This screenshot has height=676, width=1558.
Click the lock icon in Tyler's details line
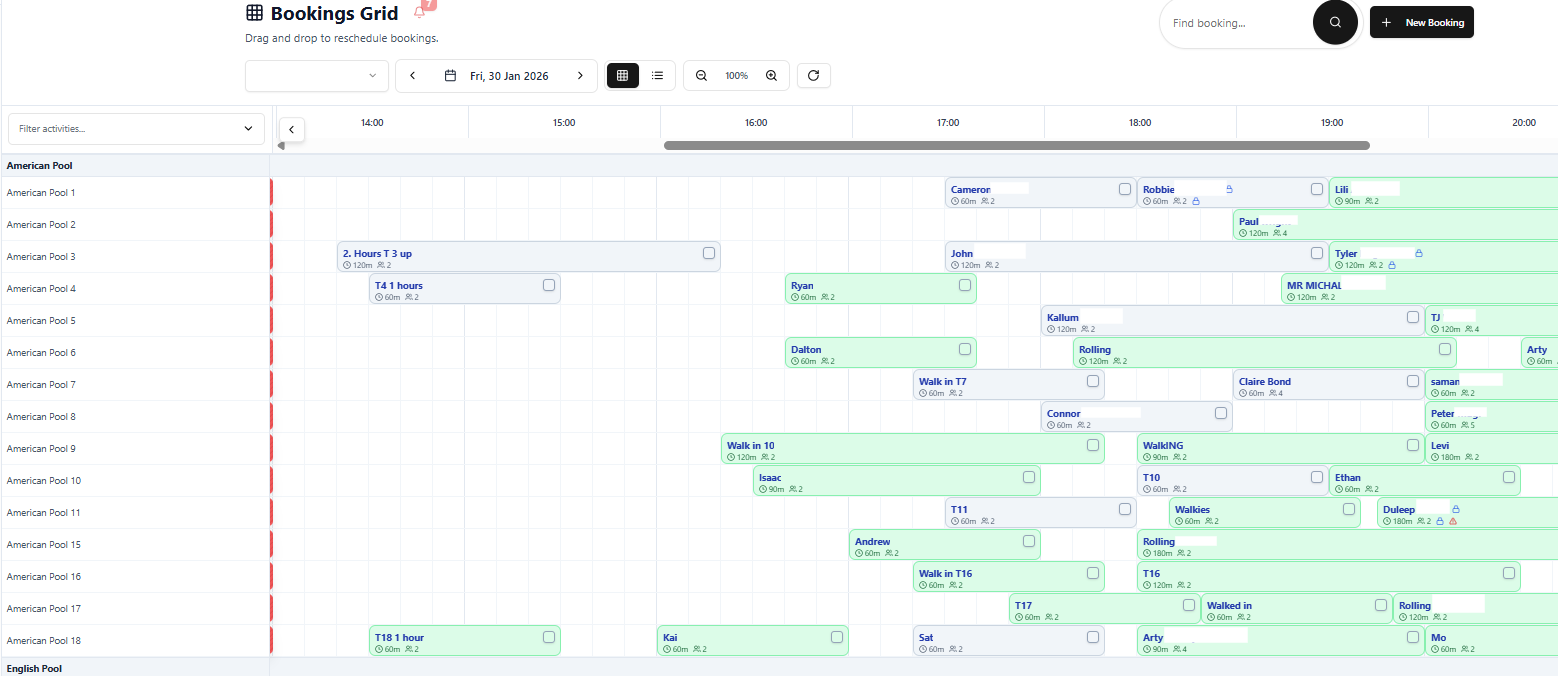(1391, 265)
